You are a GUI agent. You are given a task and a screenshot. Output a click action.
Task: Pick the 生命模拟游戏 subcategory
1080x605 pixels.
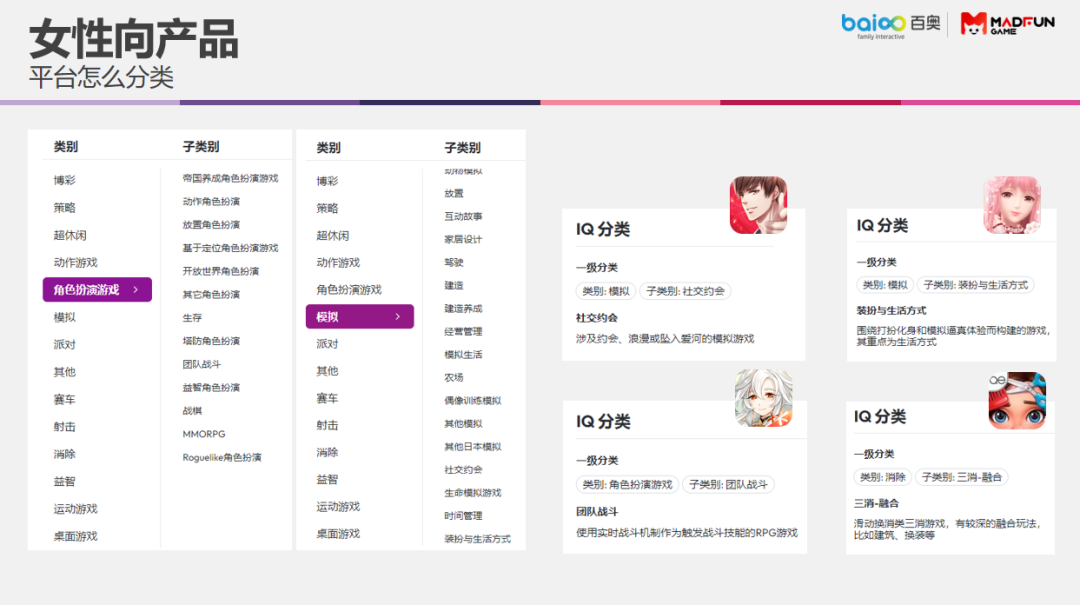(472, 493)
